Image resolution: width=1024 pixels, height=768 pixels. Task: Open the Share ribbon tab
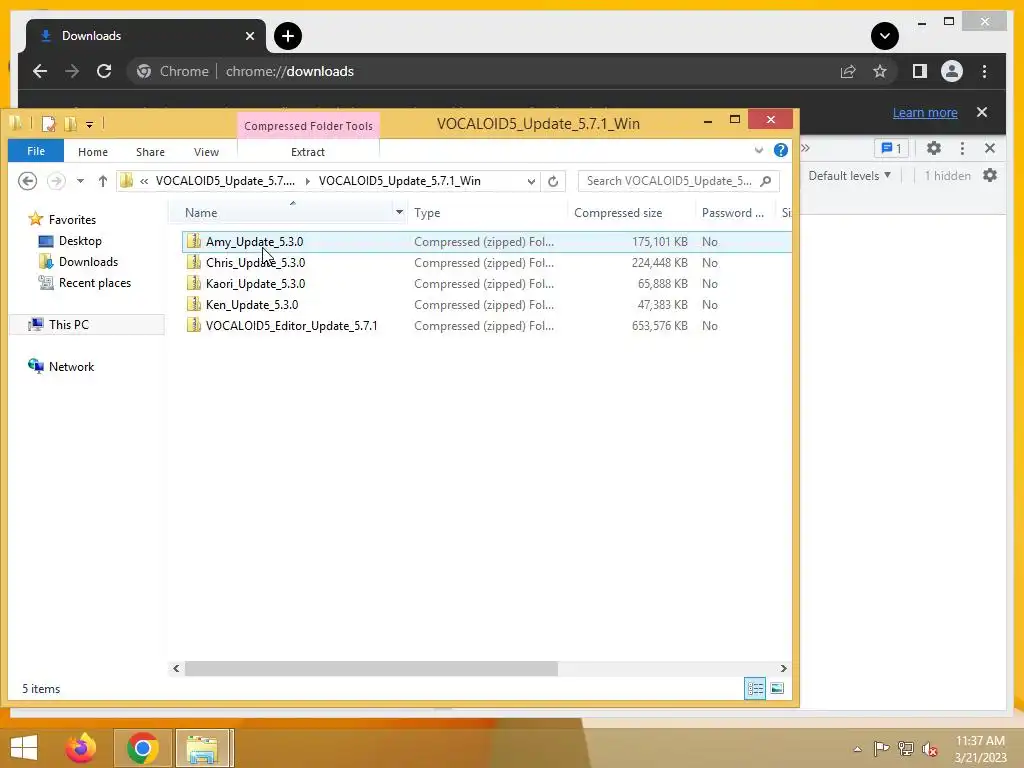pyautogui.click(x=150, y=152)
